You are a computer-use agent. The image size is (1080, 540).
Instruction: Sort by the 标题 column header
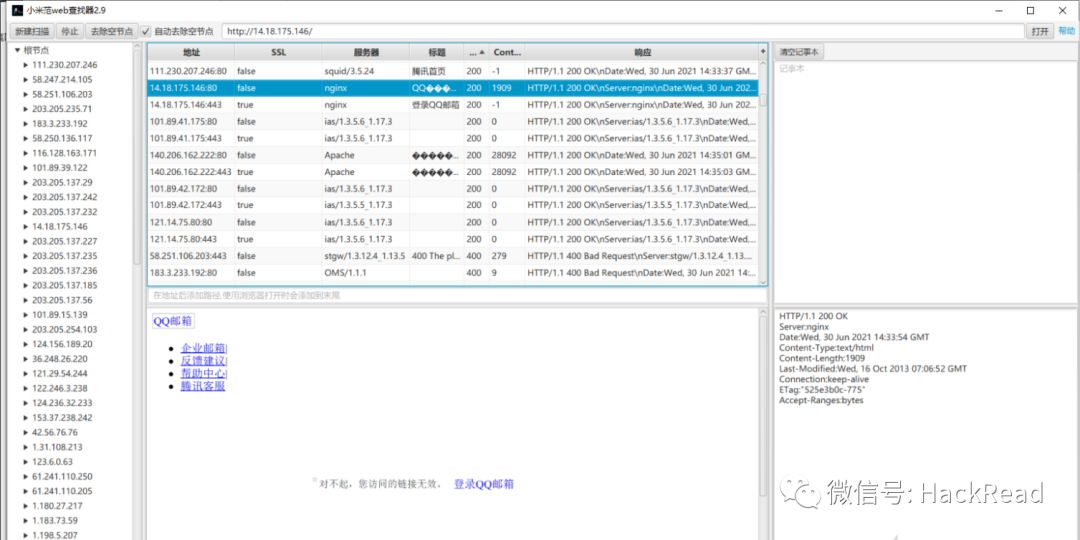coord(437,52)
